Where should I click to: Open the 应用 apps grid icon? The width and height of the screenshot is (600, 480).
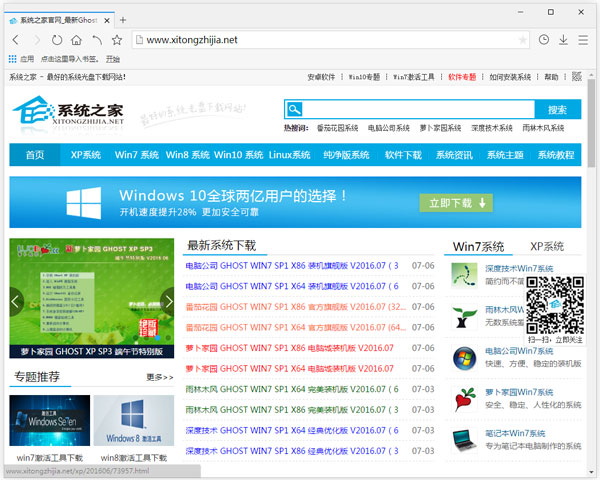(x=12, y=59)
